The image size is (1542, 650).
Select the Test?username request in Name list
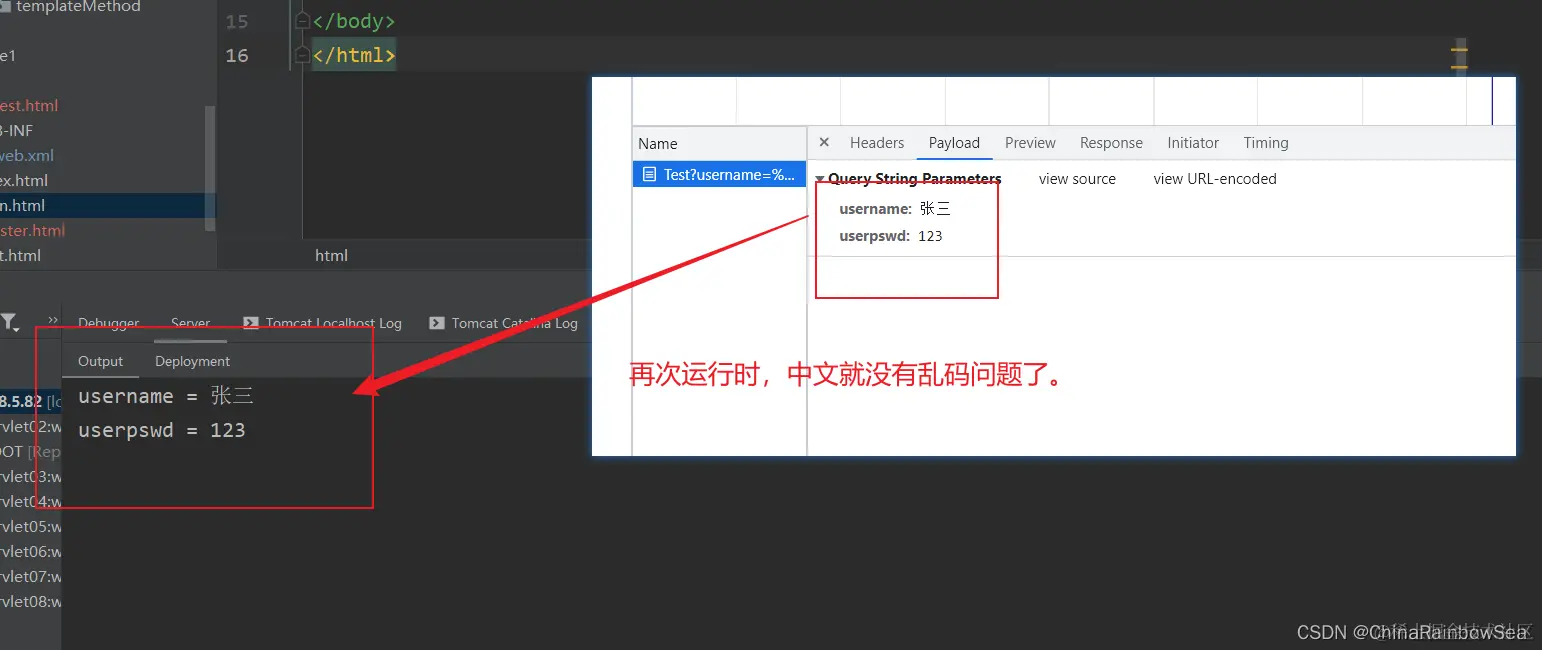coord(725,174)
